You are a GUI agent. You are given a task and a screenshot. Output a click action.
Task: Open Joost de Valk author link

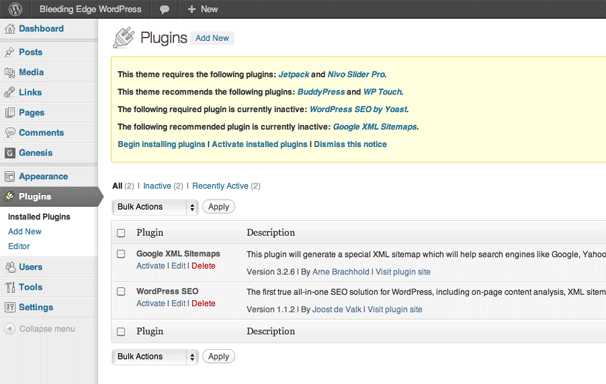click(x=336, y=309)
